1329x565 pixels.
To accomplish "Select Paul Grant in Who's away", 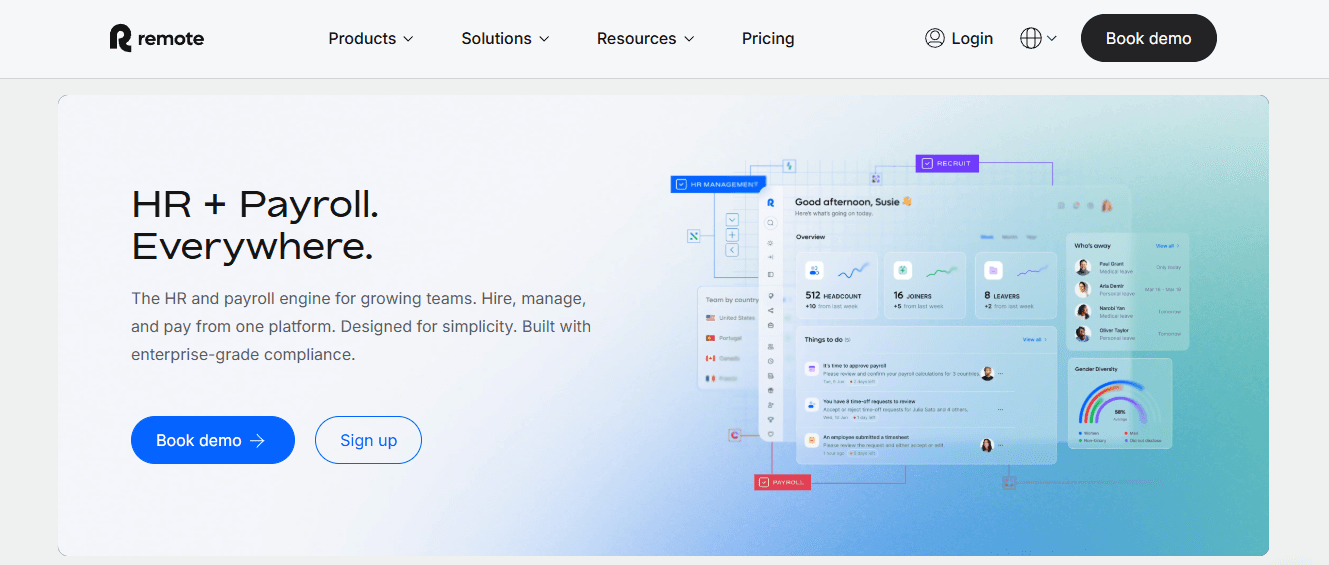I will tap(1127, 267).
